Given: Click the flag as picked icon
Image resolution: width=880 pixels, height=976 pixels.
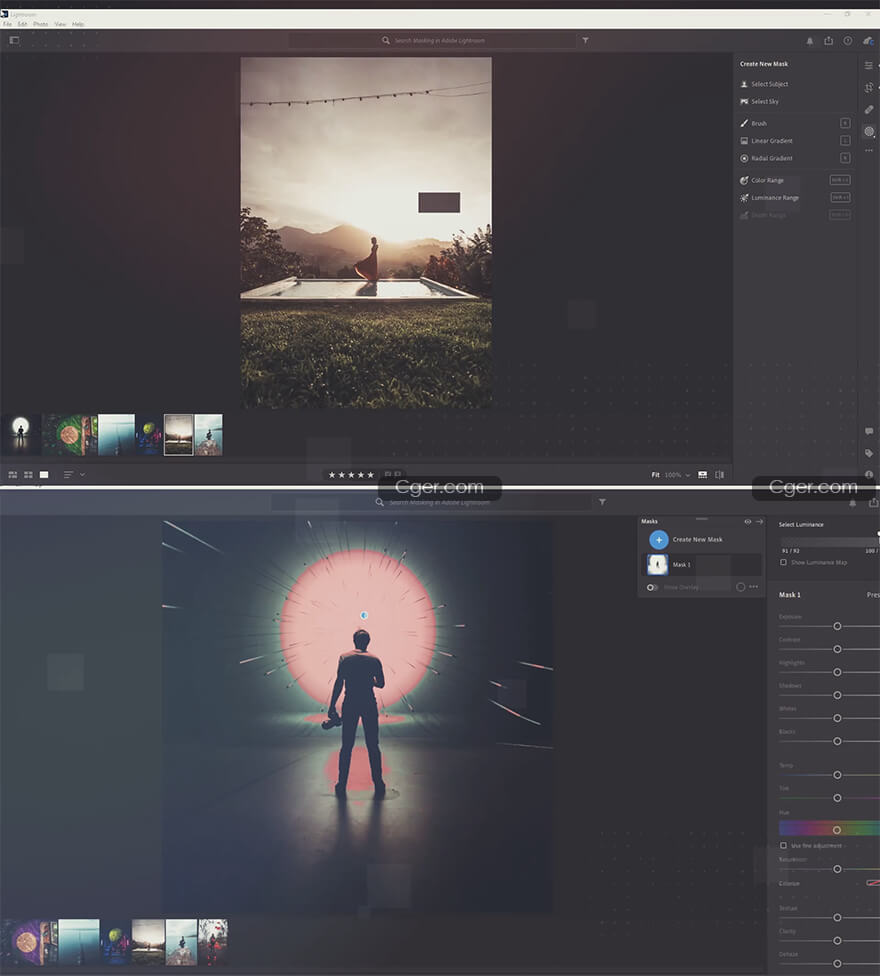Looking at the screenshot, I should tap(388, 475).
